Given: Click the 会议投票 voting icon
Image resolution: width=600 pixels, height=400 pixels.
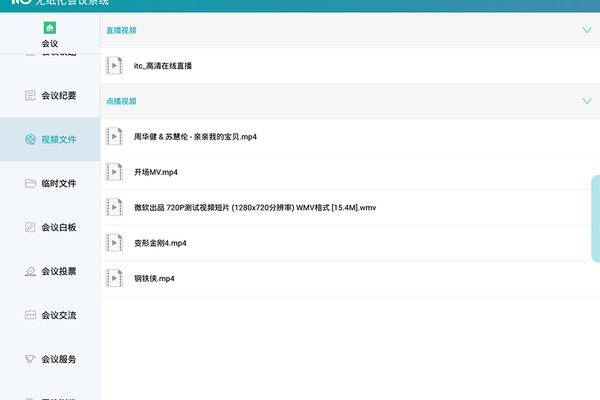Looking at the screenshot, I should (30, 271).
